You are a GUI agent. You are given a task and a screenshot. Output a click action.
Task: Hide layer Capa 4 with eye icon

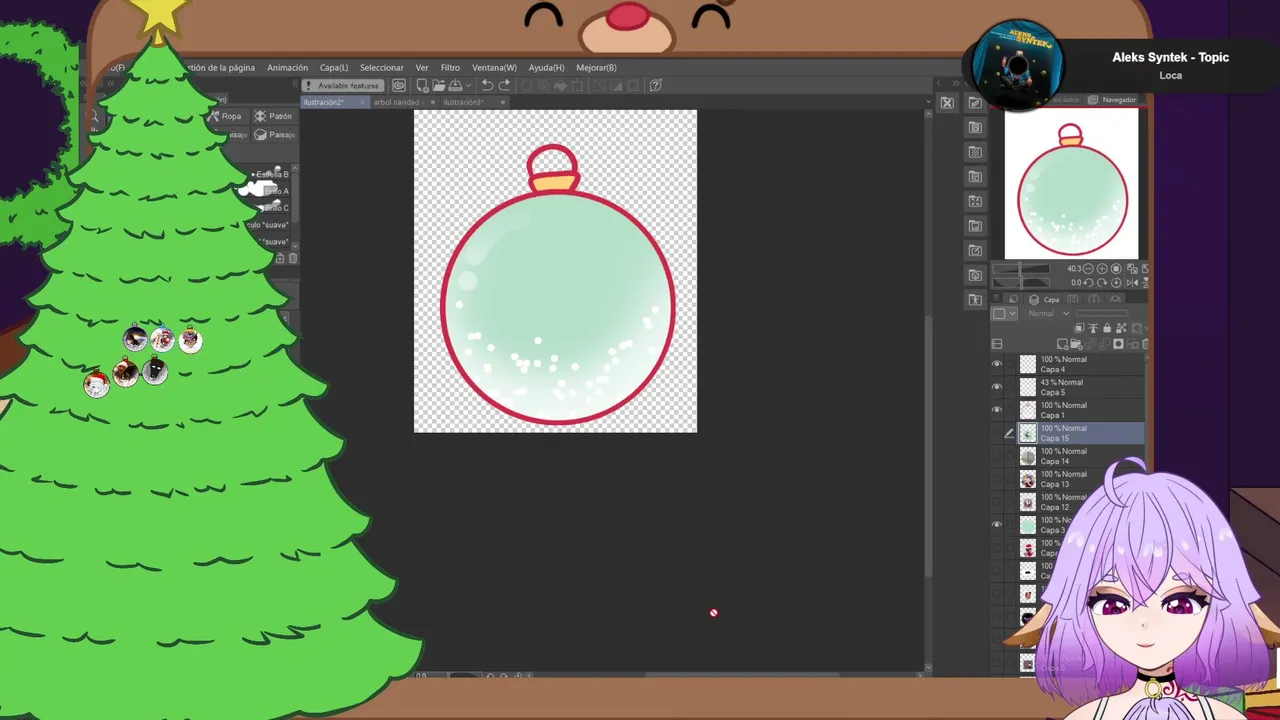point(996,364)
